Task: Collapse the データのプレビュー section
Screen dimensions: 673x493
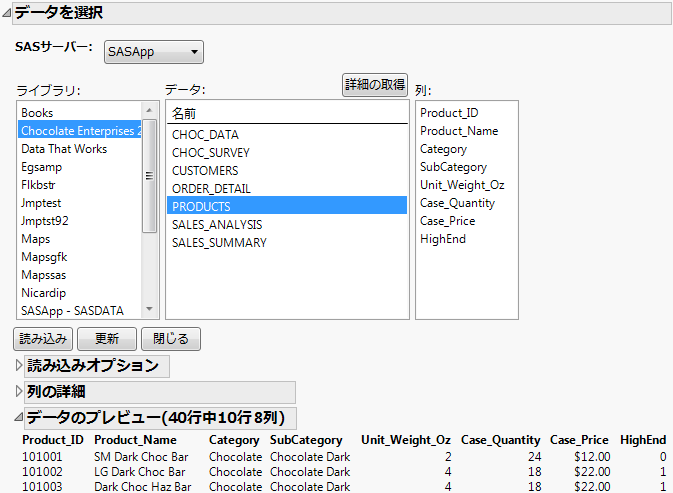Action: click(19, 418)
